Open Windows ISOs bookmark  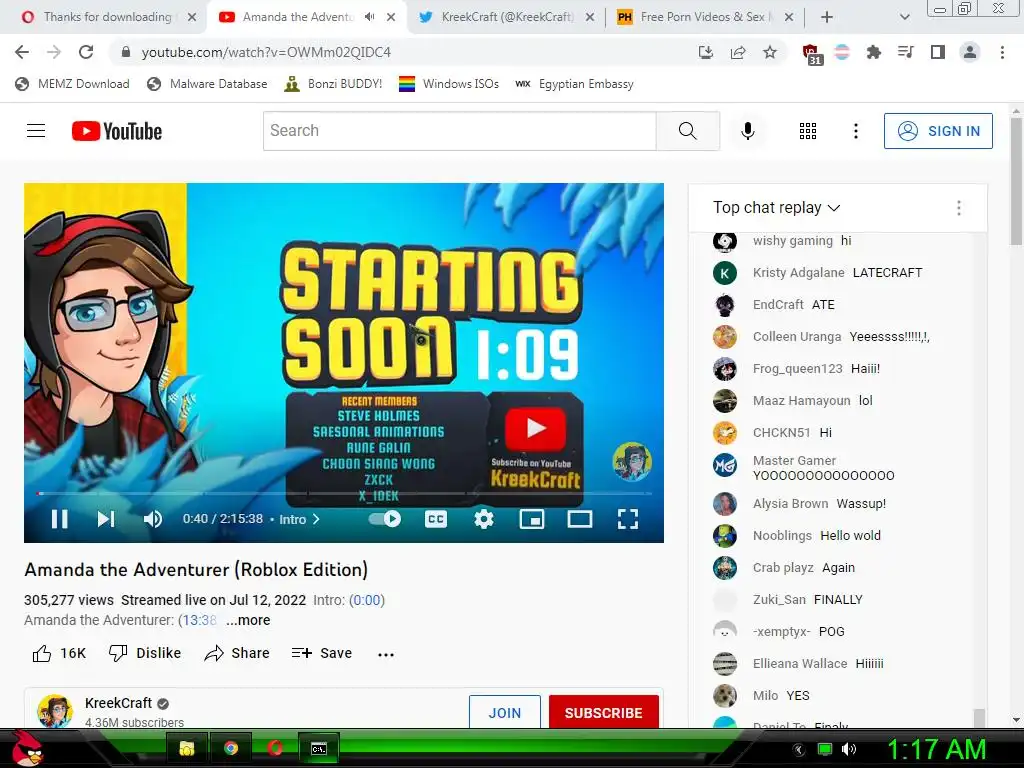coord(449,84)
